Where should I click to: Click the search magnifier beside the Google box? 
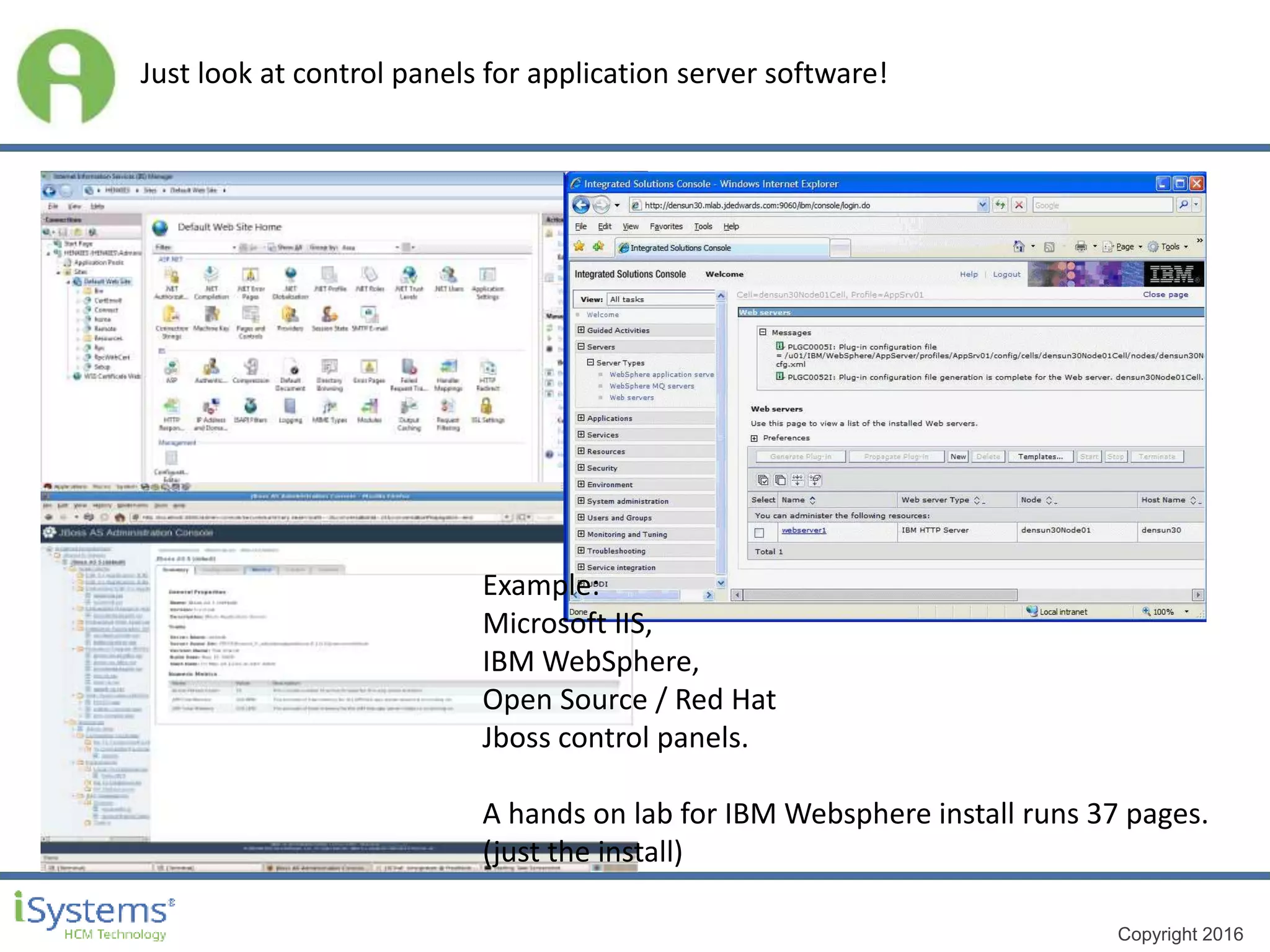click(1183, 205)
